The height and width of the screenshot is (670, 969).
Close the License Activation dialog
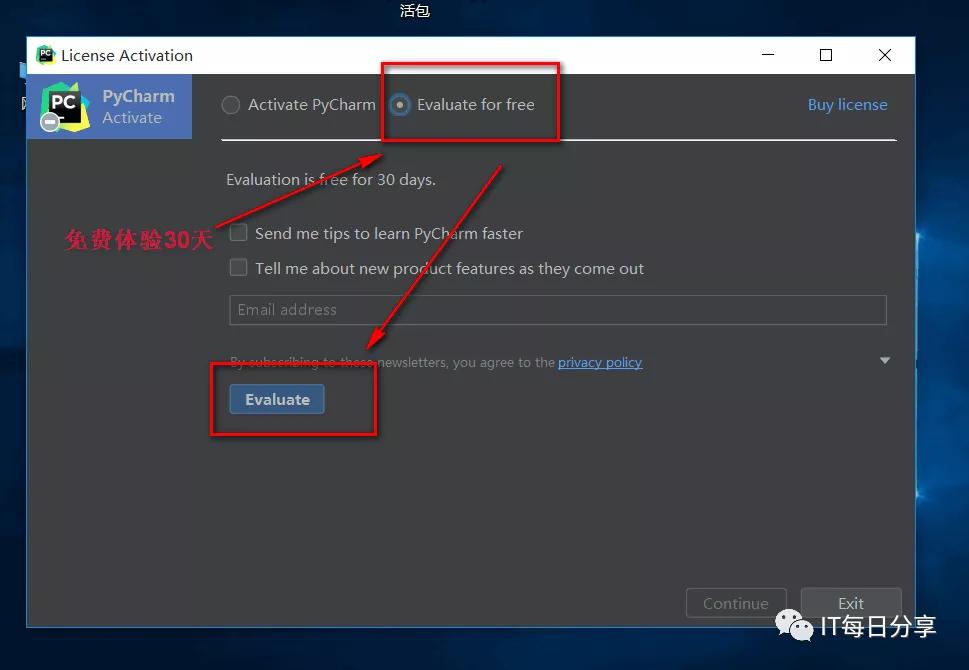click(885, 55)
